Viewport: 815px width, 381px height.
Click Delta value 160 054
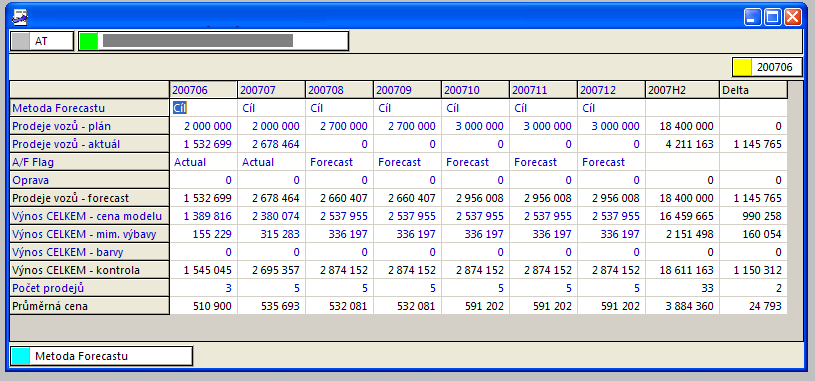click(x=753, y=234)
